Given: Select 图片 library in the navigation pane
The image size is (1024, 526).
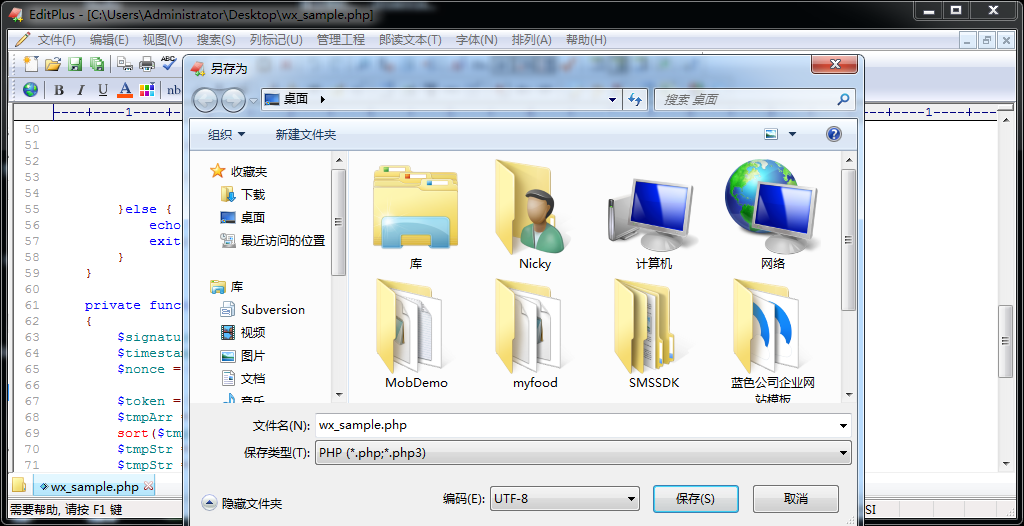Looking at the screenshot, I should click(x=243, y=355).
